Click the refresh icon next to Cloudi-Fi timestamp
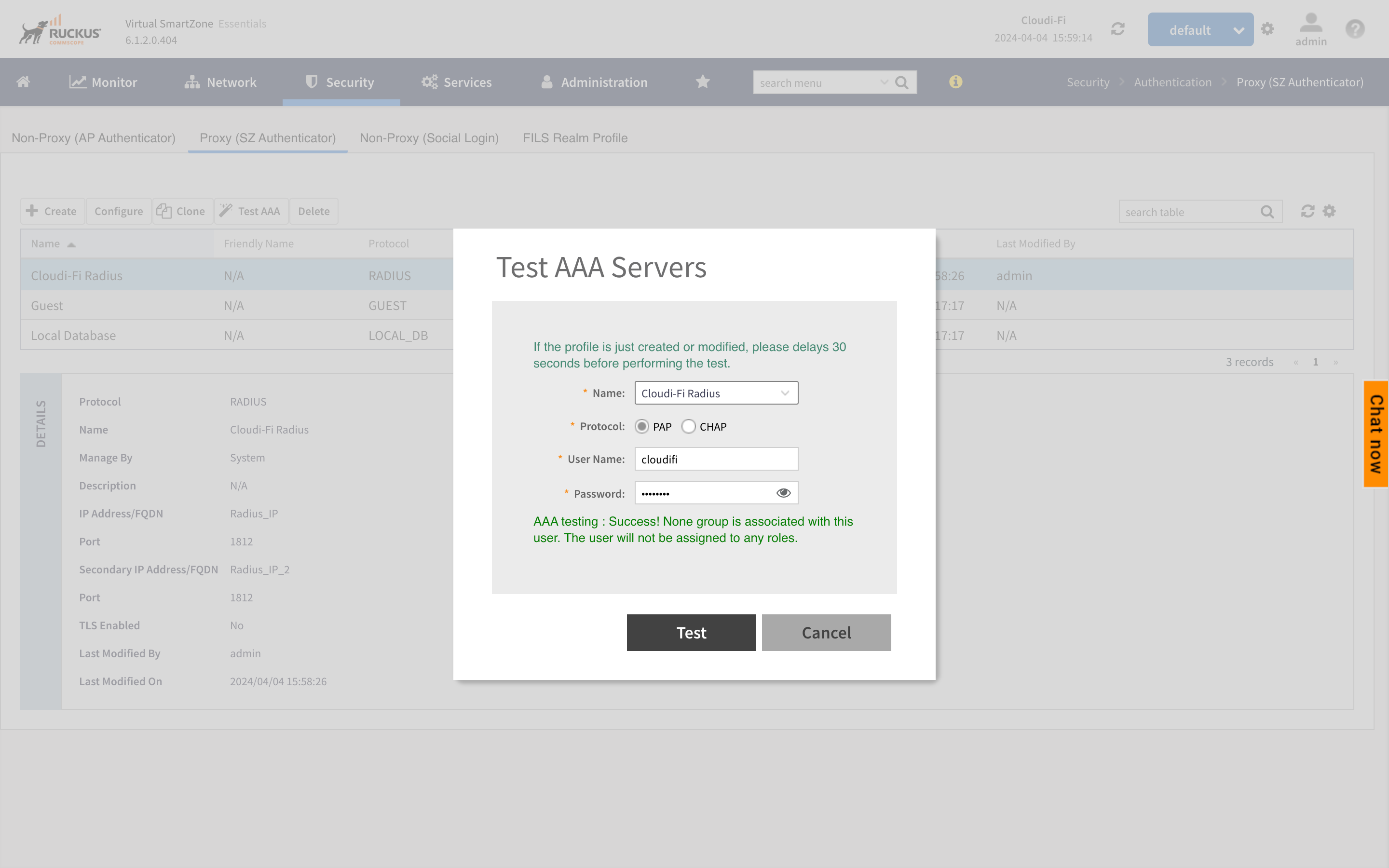This screenshot has width=1389, height=868. coord(1117,28)
